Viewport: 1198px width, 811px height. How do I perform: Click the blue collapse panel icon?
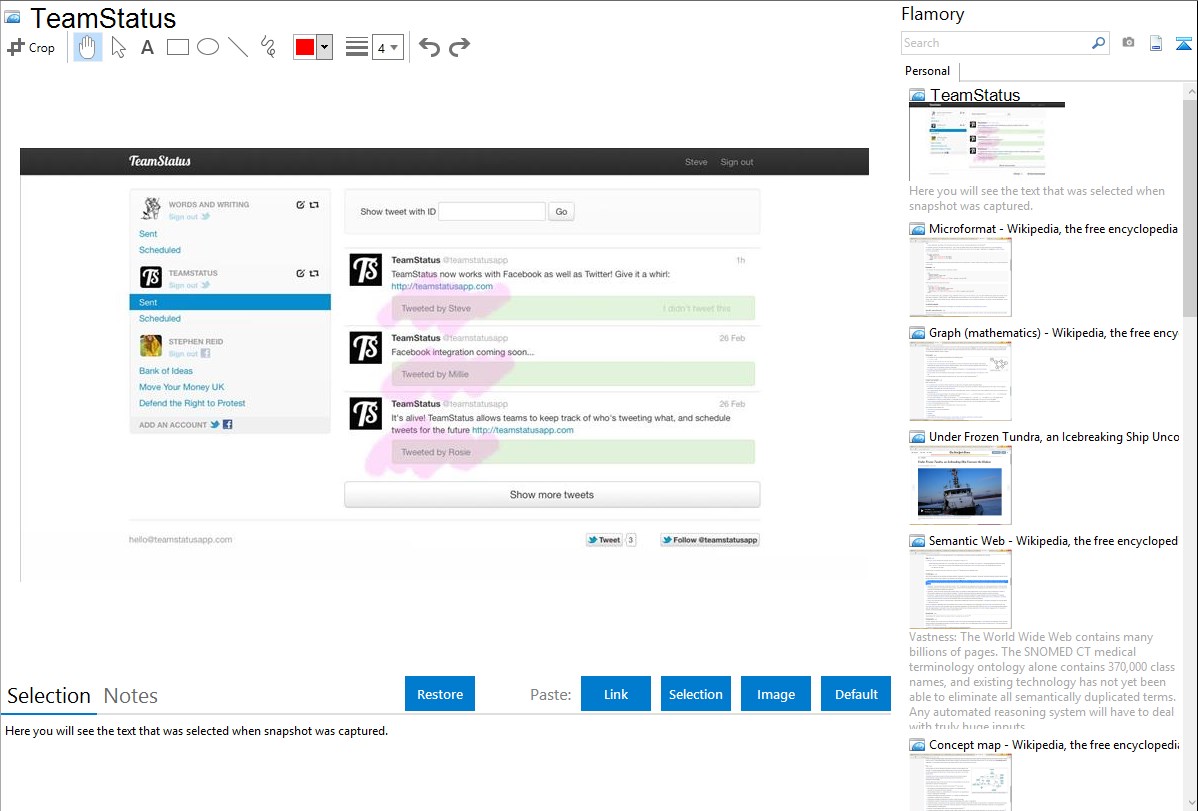tap(1183, 43)
